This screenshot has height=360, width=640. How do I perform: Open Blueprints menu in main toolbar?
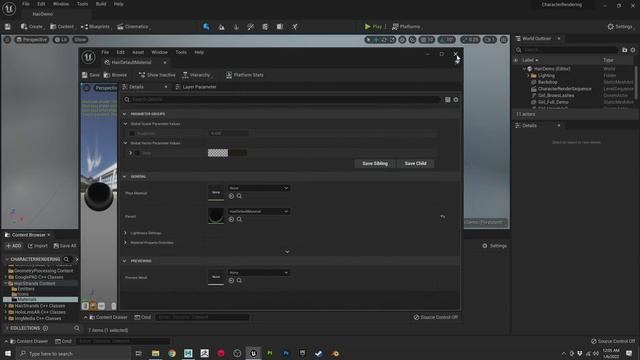click(96, 27)
